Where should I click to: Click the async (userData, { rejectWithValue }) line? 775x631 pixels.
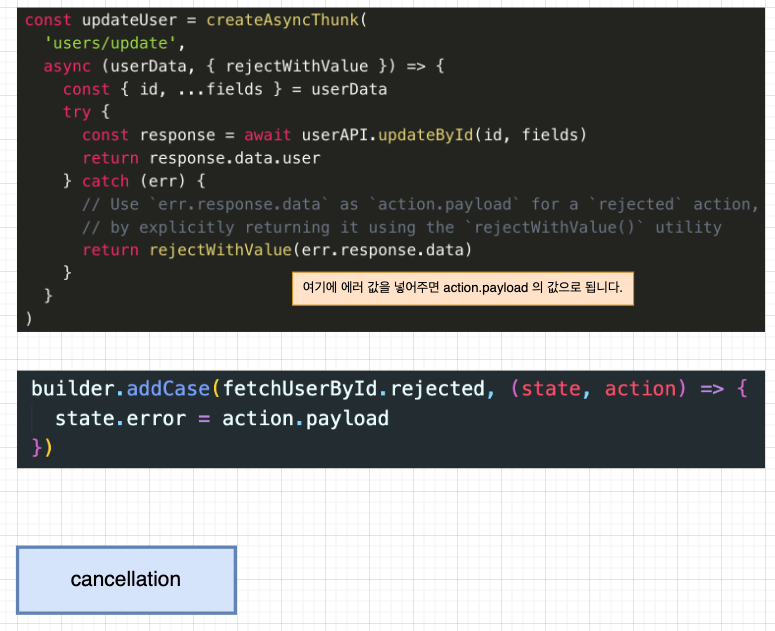(244, 66)
